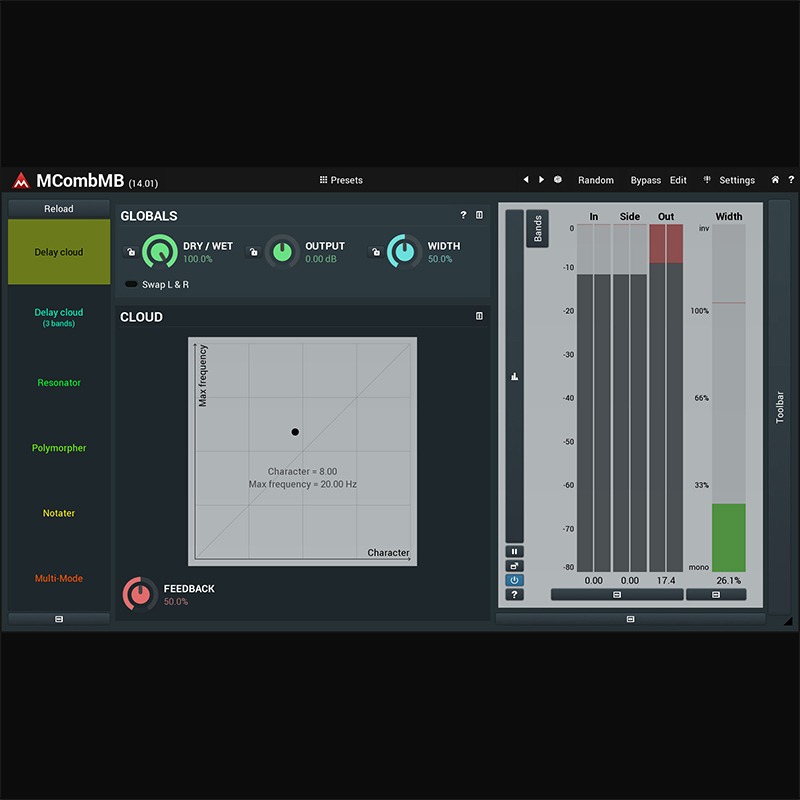
Task: Click the Width value 26.1%
Action: tap(729, 581)
